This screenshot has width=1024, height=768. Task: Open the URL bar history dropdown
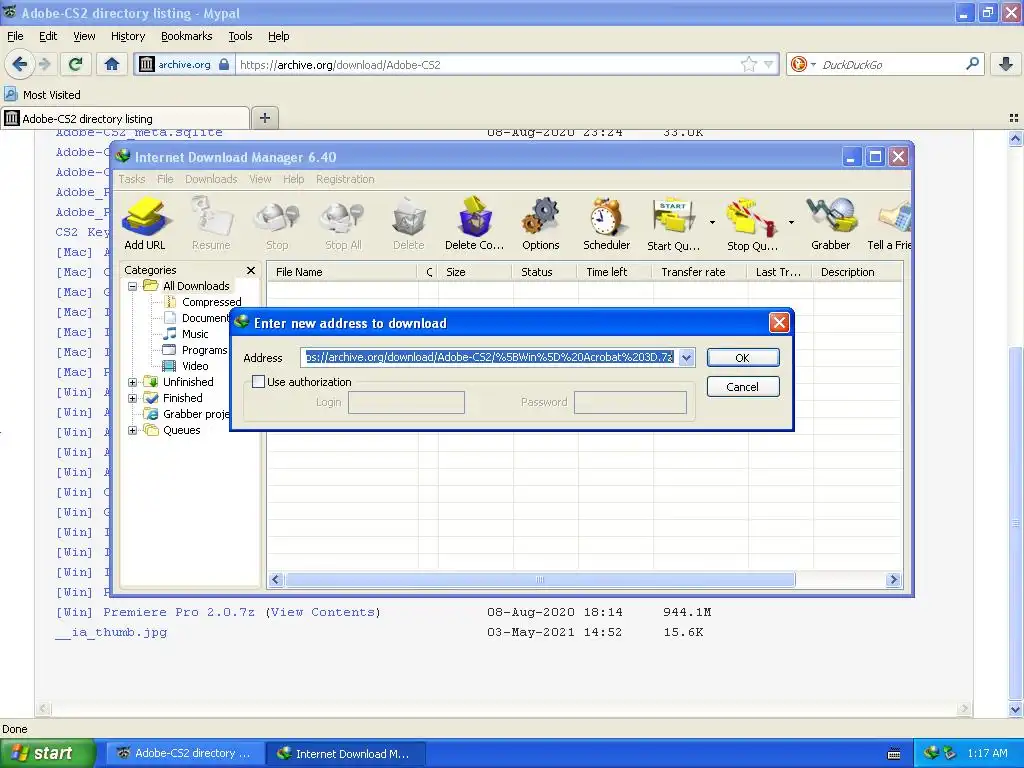pos(769,64)
